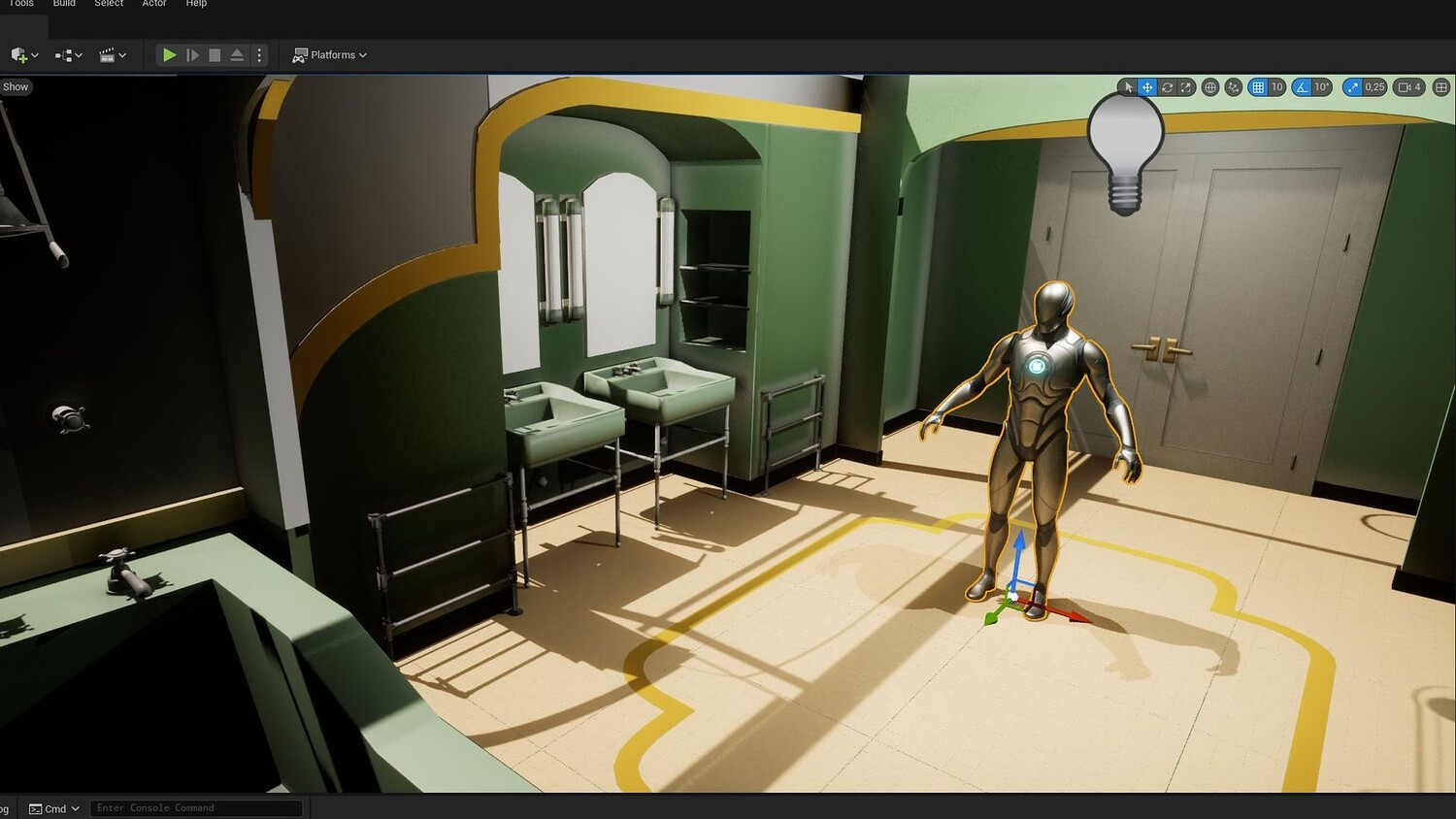1456x819 pixels.
Task: Choose the Select objects cursor tool
Action: (1128, 87)
